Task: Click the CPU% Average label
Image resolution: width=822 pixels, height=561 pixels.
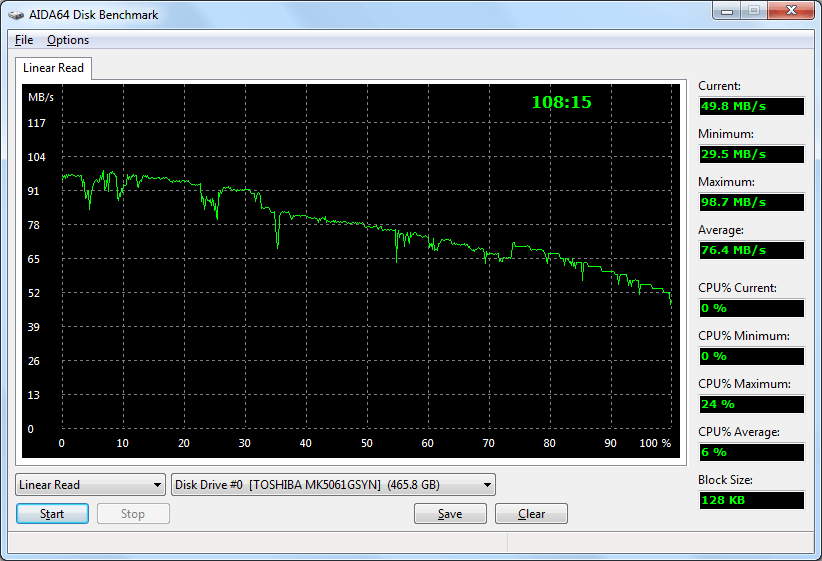Action: [x=739, y=432]
